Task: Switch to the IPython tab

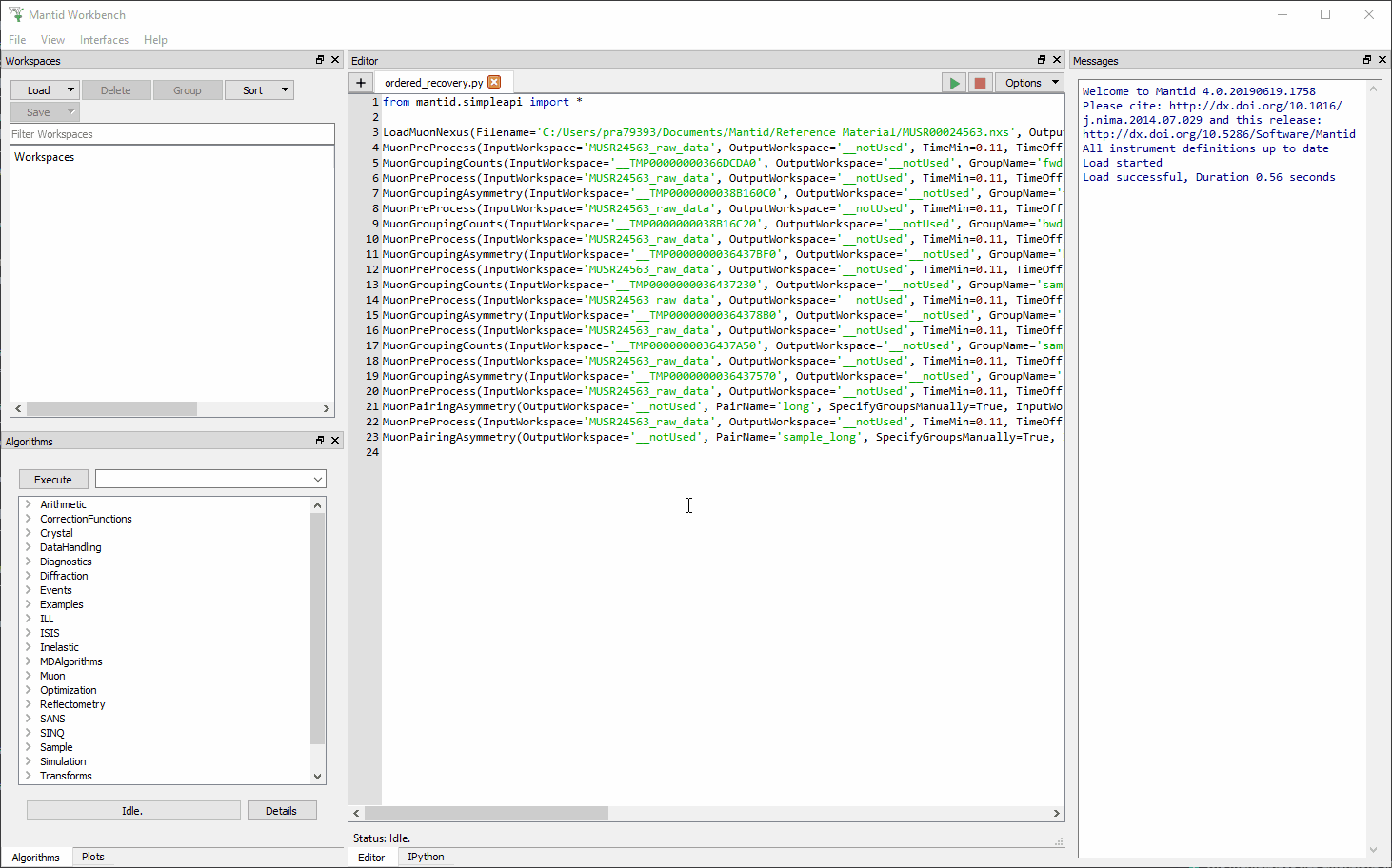Action: click(x=425, y=856)
